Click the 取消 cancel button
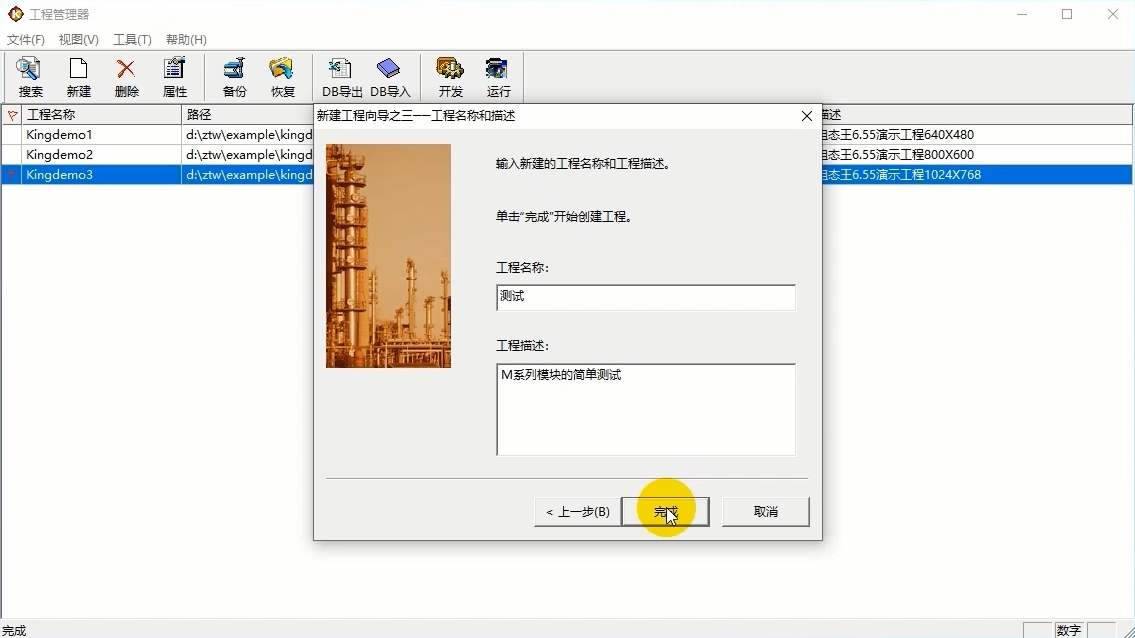Image resolution: width=1135 pixels, height=638 pixels. tap(765, 511)
